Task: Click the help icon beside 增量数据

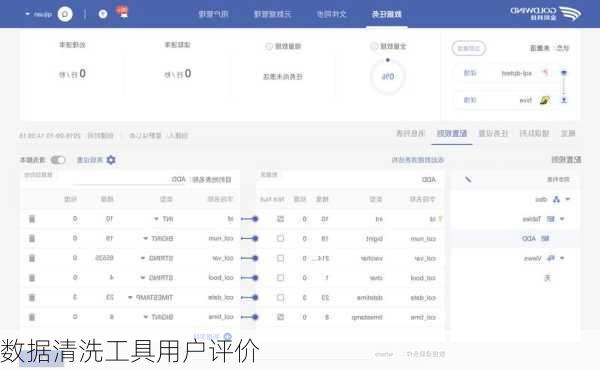Action: click(269, 46)
